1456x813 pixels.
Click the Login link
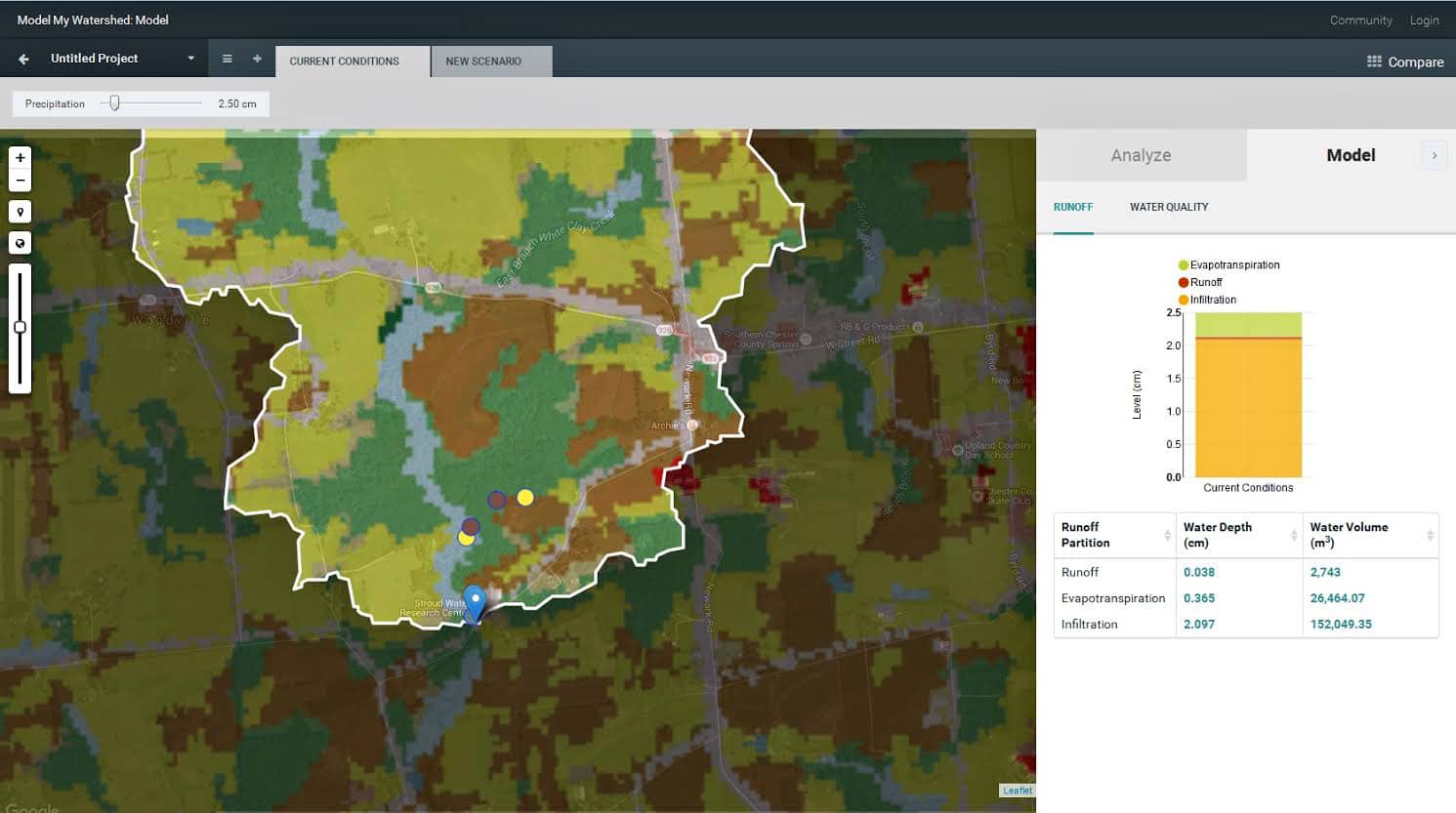point(1424,20)
